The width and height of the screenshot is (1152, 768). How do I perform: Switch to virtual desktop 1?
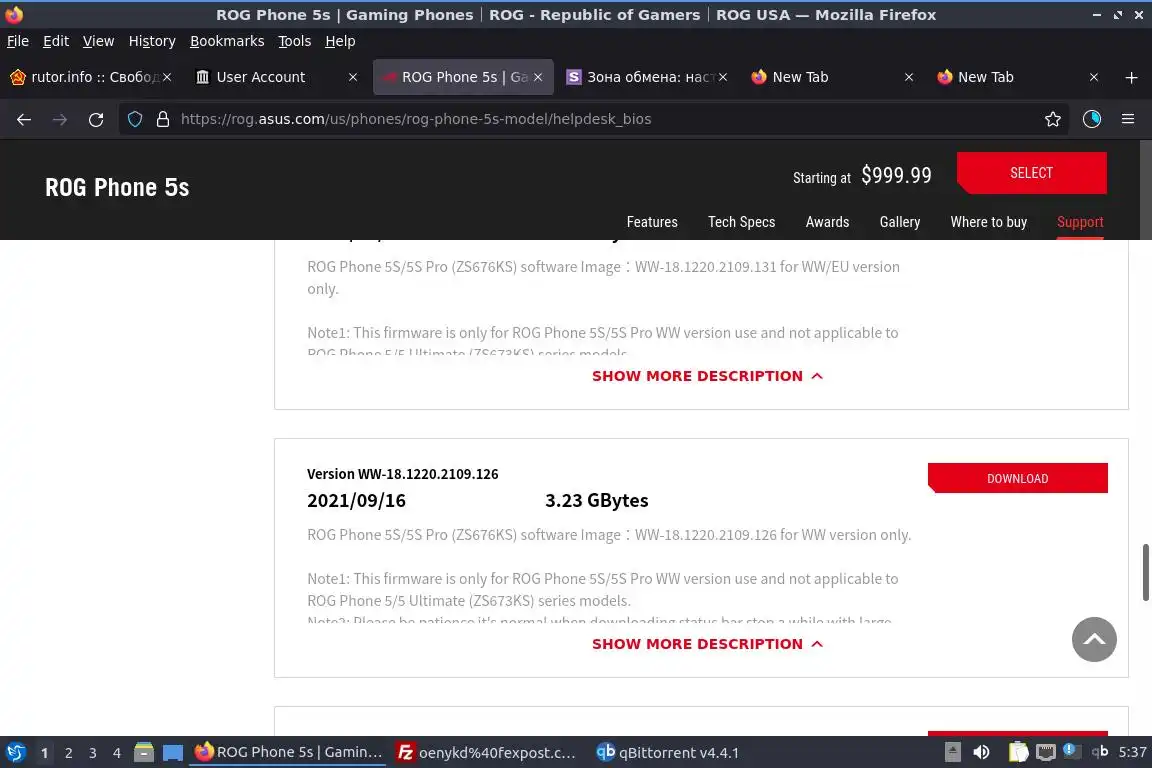click(44, 753)
